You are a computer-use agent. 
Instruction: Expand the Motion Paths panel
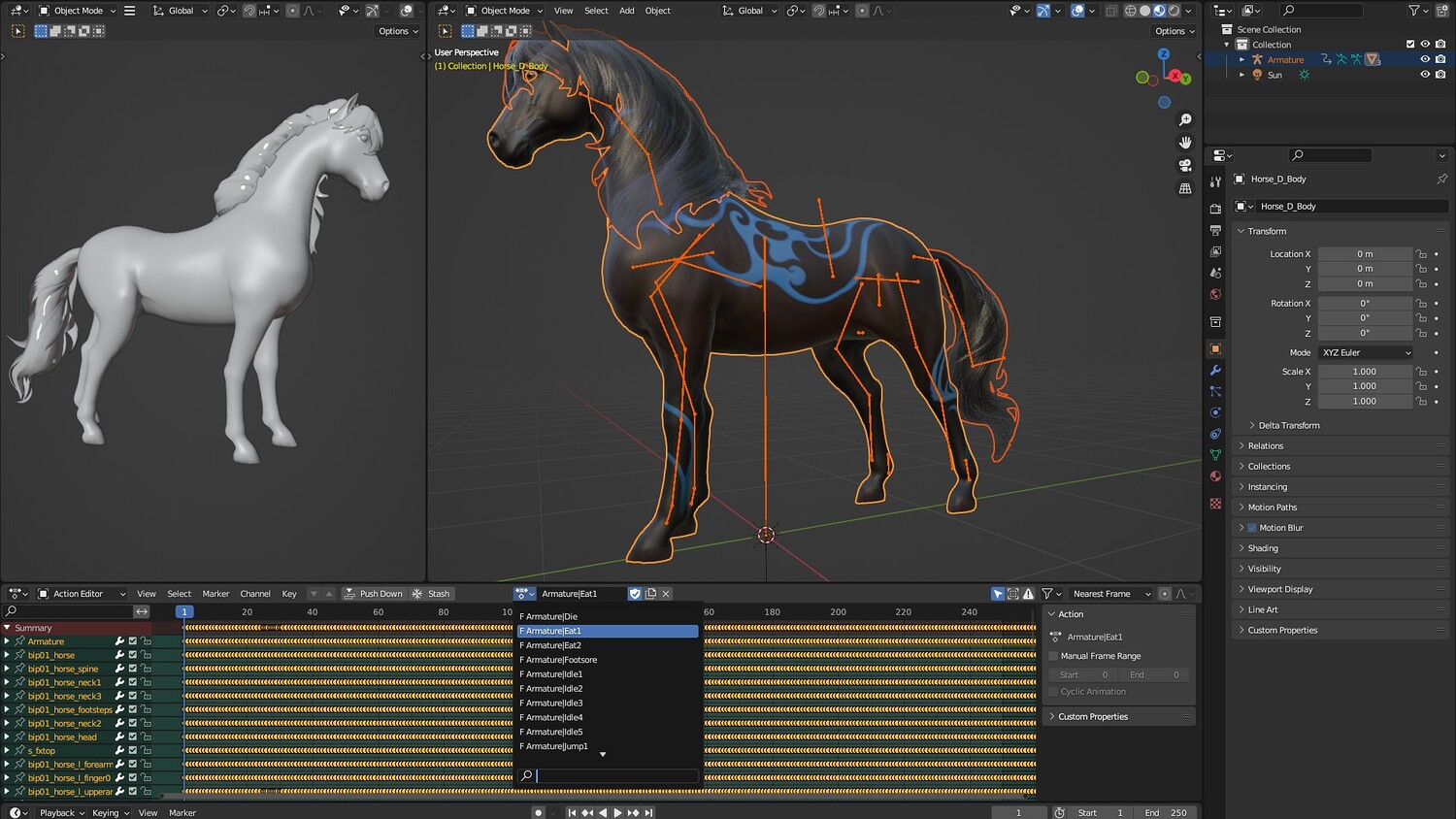pos(1272,508)
